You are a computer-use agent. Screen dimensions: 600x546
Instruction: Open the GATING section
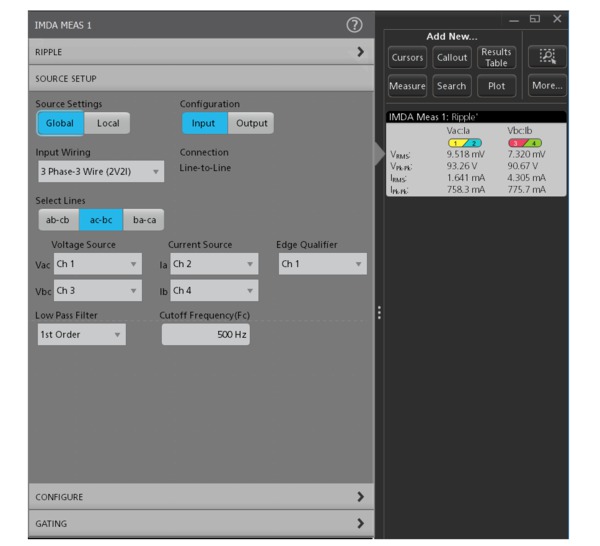pos(201,523)
